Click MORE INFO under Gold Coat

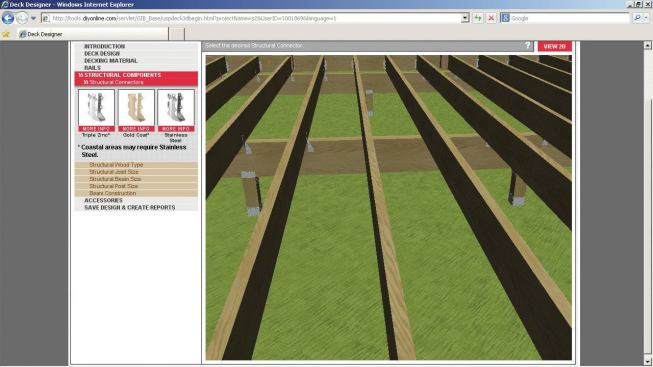coord(136,129)
